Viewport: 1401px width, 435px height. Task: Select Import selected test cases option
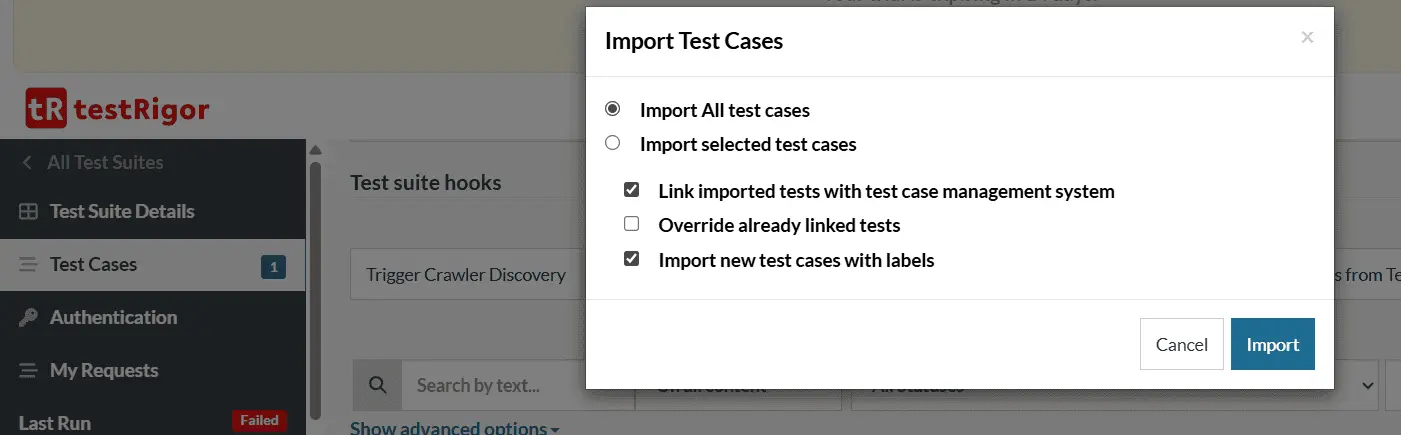(x=613, y=143)
